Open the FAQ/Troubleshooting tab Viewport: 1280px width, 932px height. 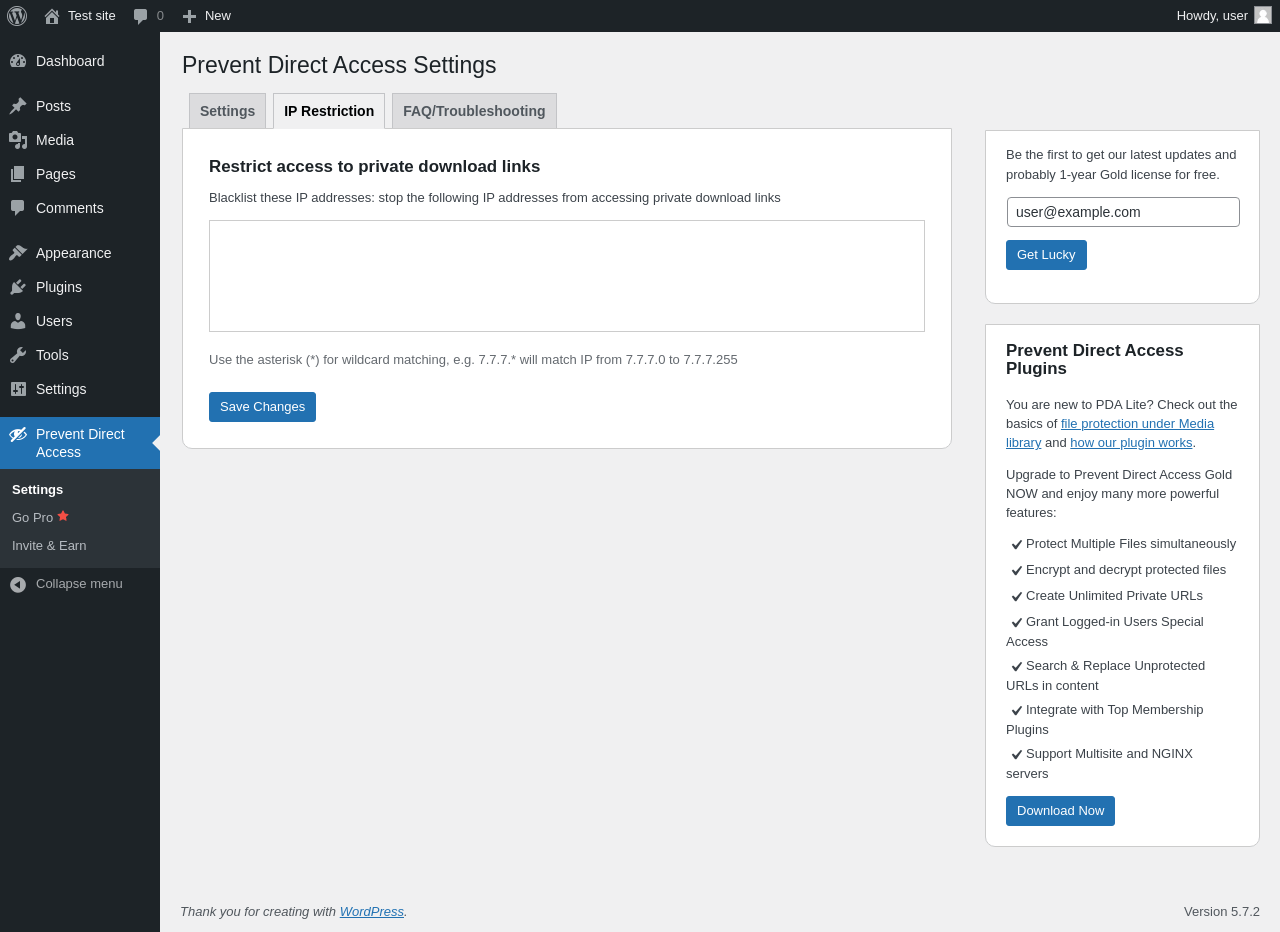pos(474,111)
